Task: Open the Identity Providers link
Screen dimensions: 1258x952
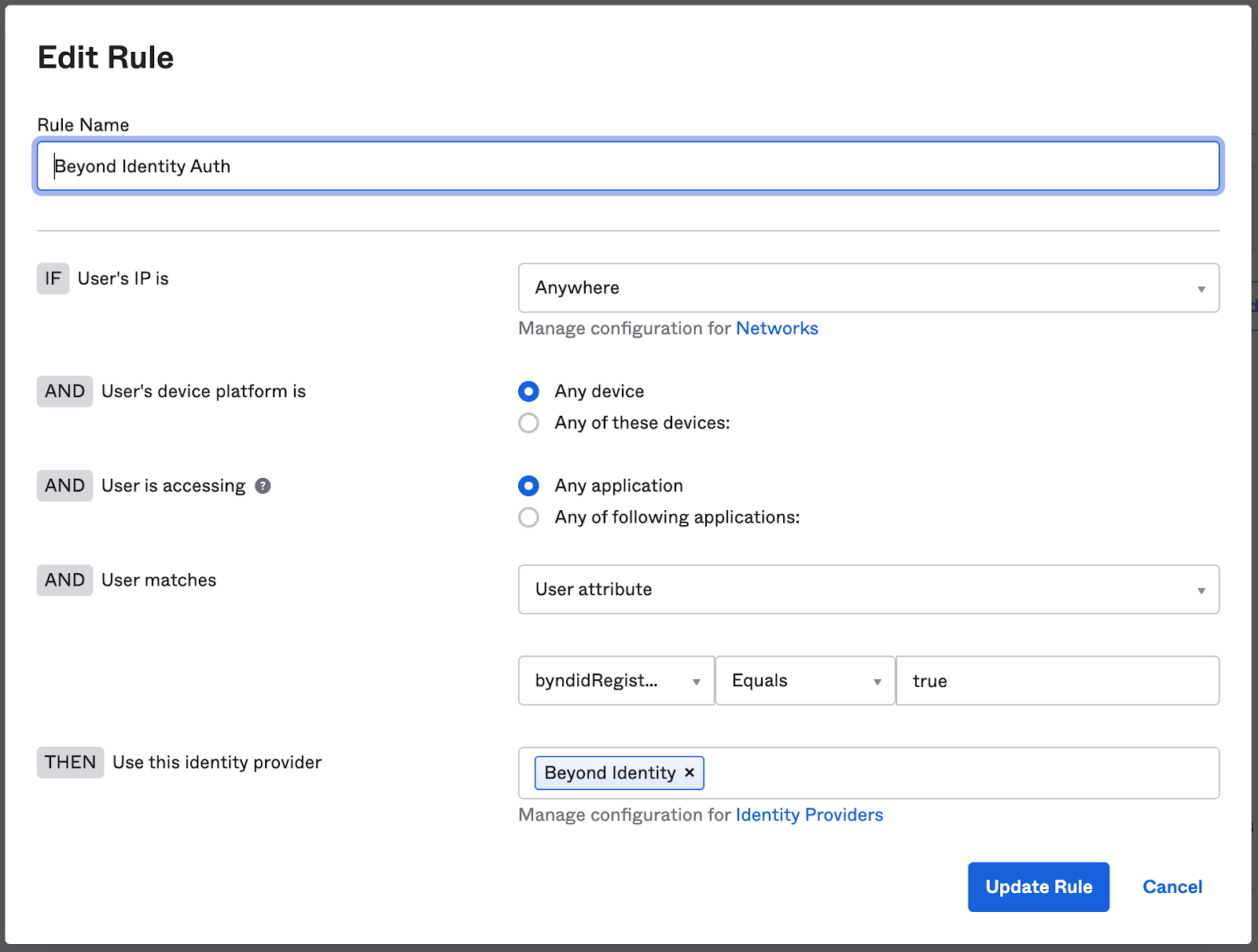Action: point(809,815)
